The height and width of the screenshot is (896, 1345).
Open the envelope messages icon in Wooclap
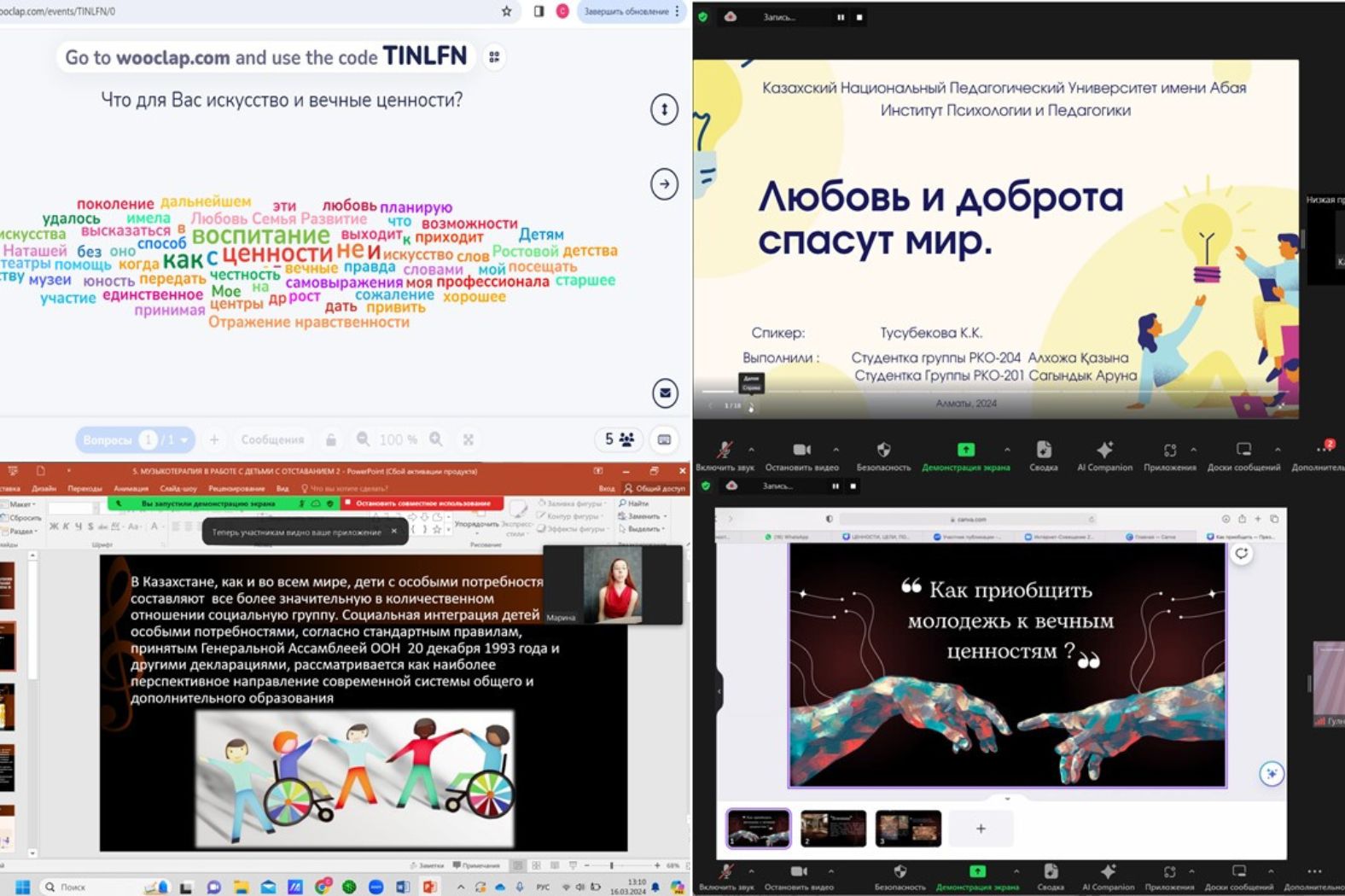click(664, 393)
